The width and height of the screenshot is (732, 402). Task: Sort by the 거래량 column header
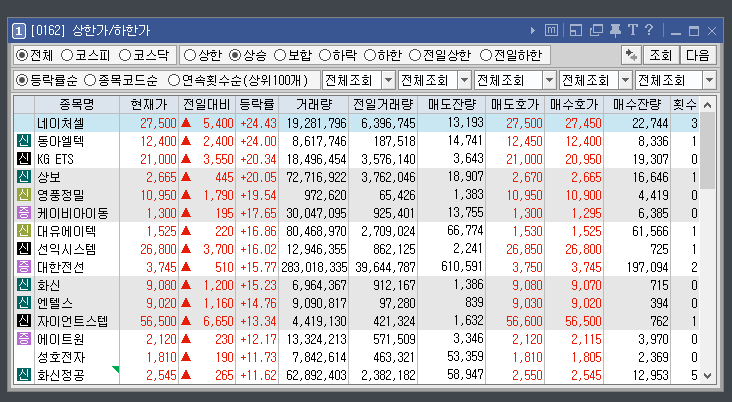314,105
